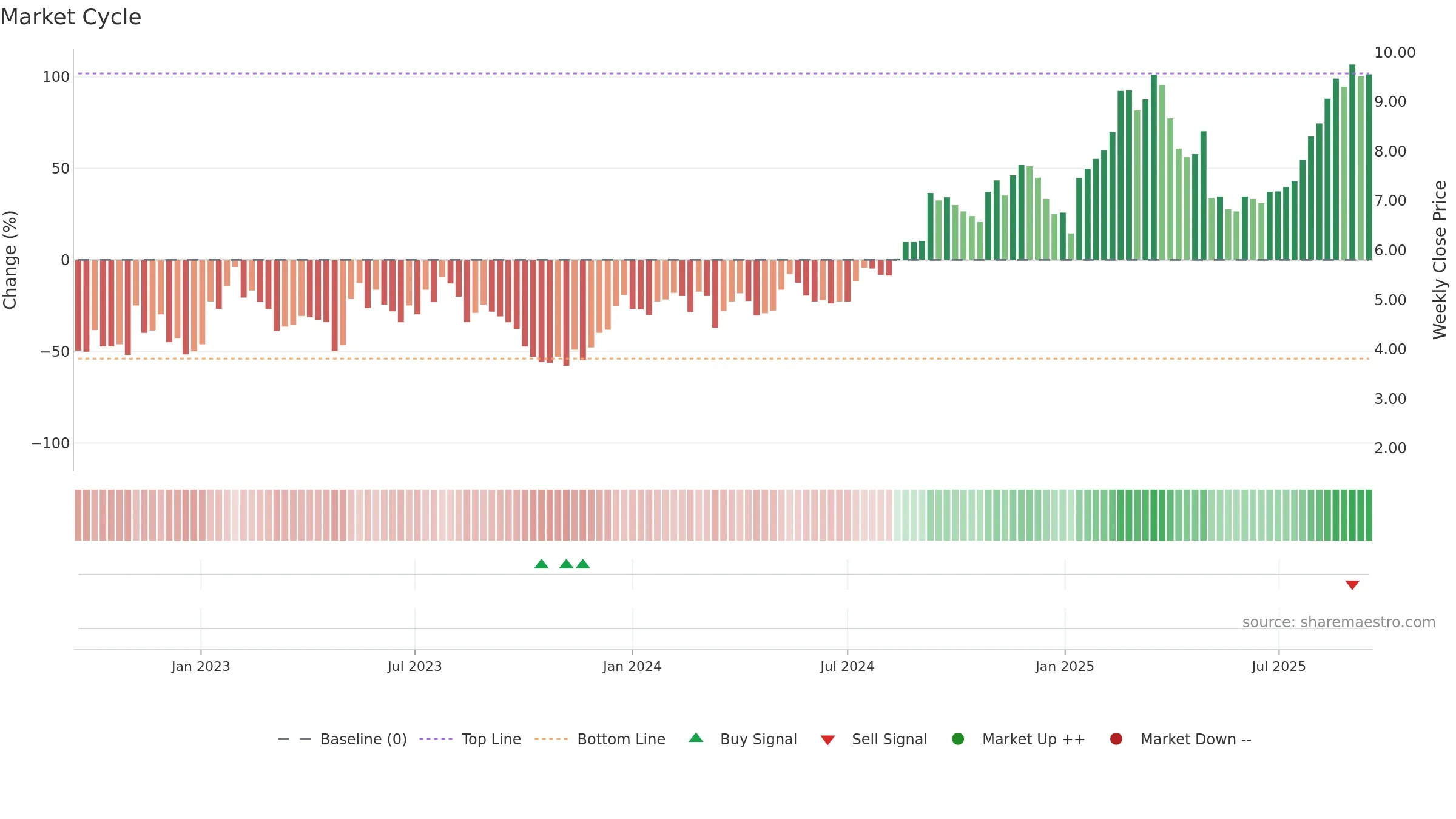
Task: Select the middle buy signal triangle marker
Action: point(566,564)
